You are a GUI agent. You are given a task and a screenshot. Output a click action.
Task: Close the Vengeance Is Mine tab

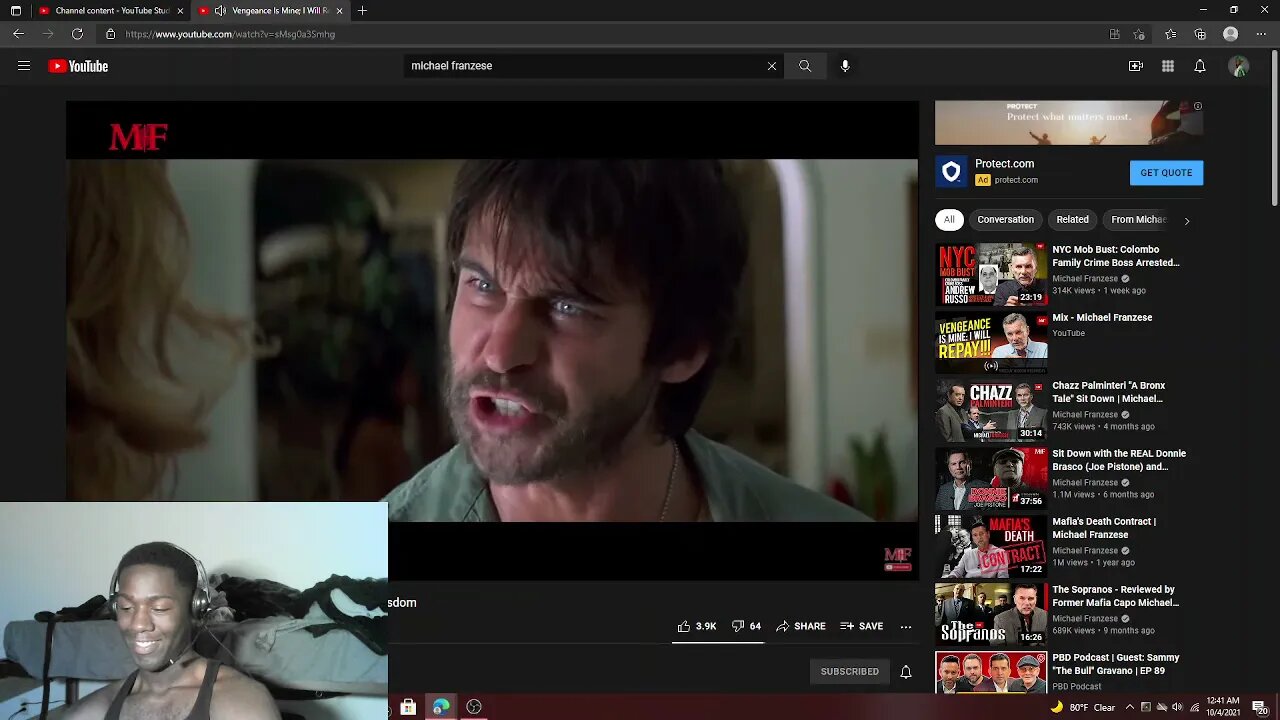click(339, 11)
